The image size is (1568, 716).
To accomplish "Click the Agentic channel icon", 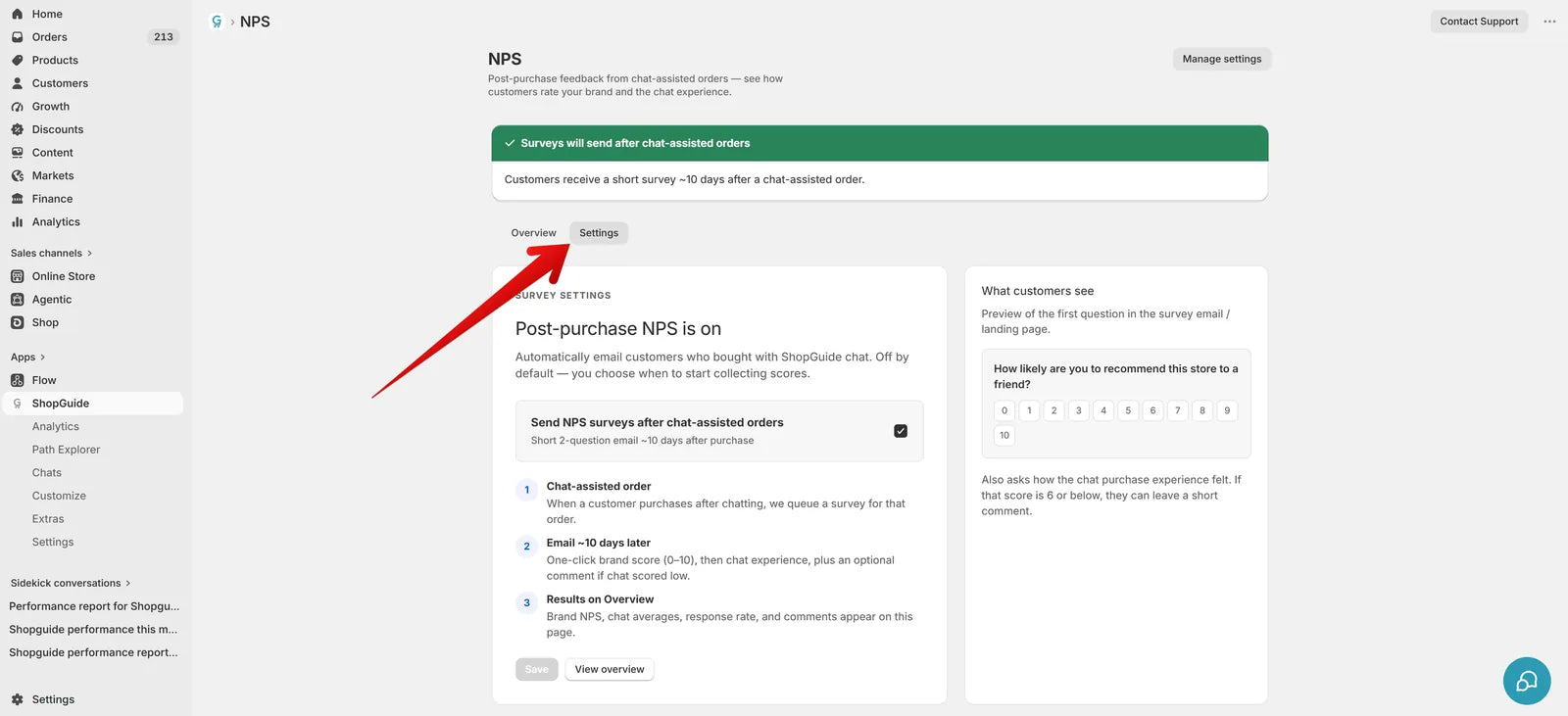I will pos(17,300).
